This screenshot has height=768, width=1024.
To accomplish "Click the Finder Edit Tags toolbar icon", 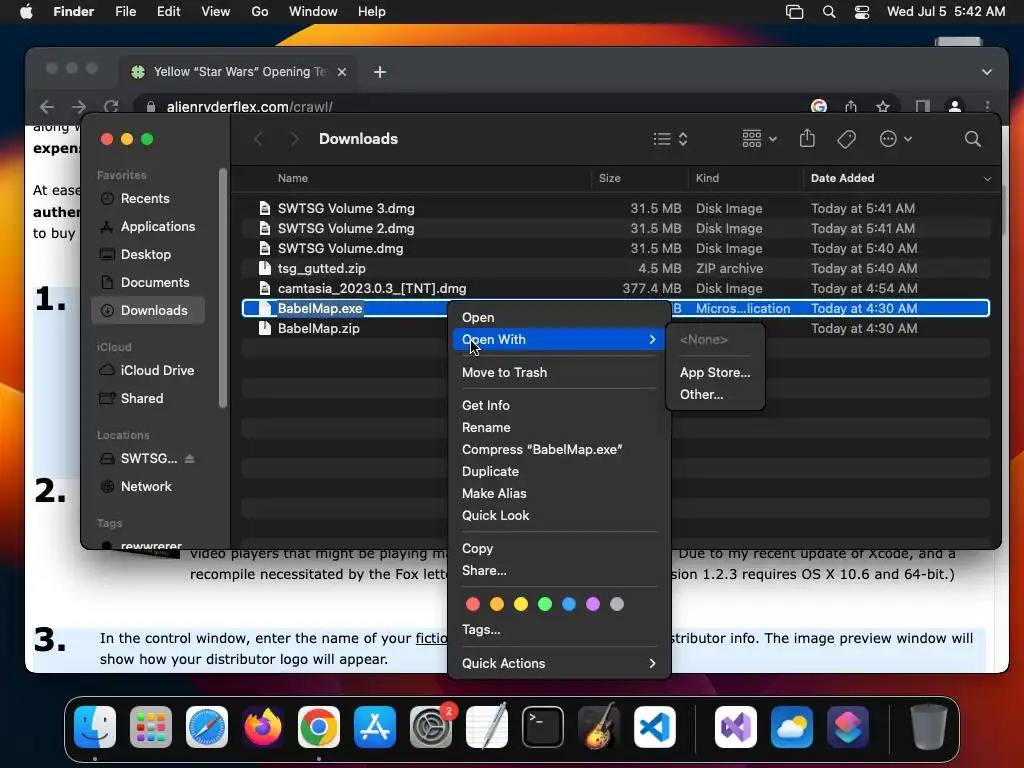I will coord(846,138).
